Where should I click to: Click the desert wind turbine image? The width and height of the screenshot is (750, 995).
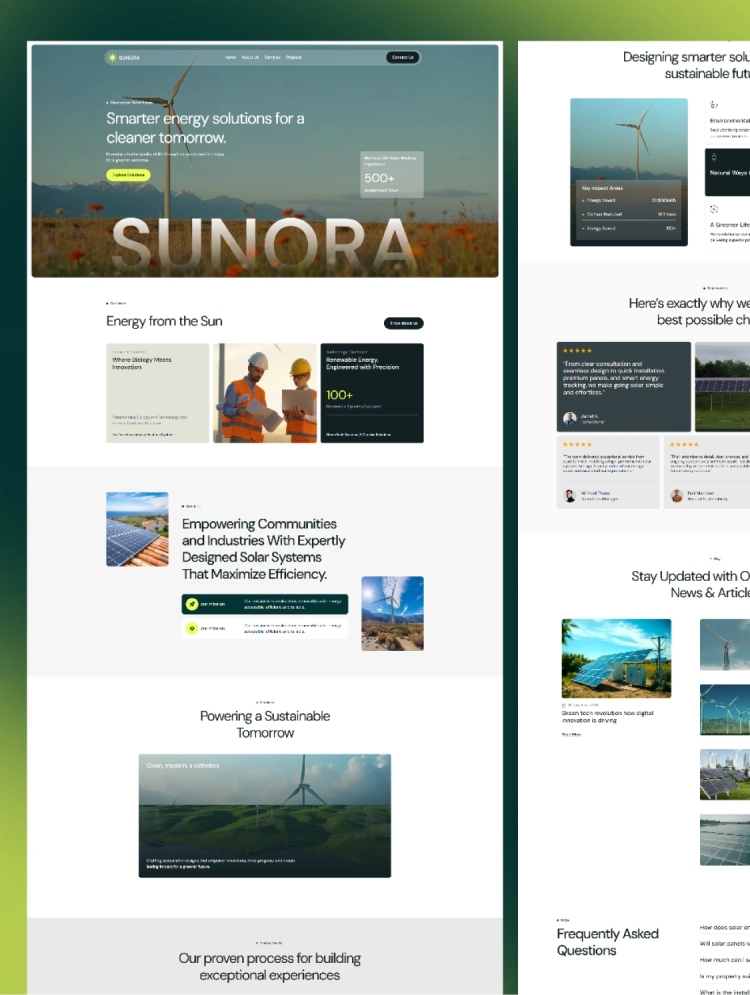click(392, 613)
